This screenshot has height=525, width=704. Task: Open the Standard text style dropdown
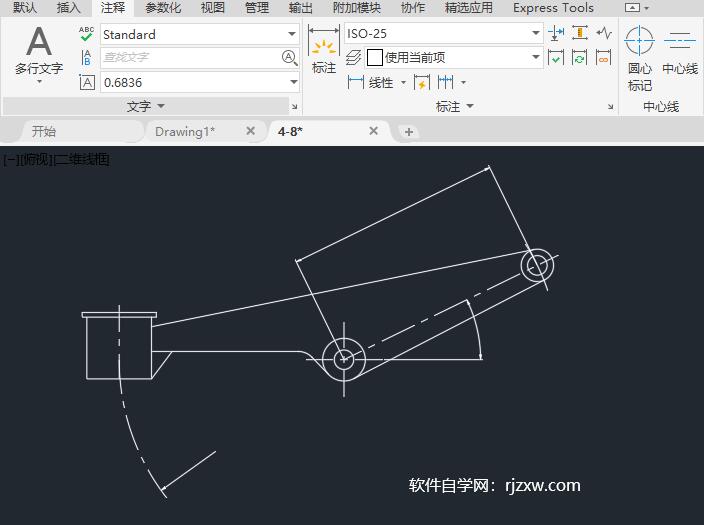pyautogui.click(x=292, y=34)
